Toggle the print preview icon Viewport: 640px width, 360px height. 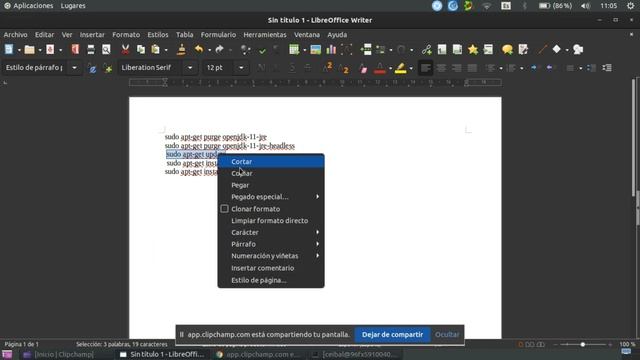[x=106, y=49]
